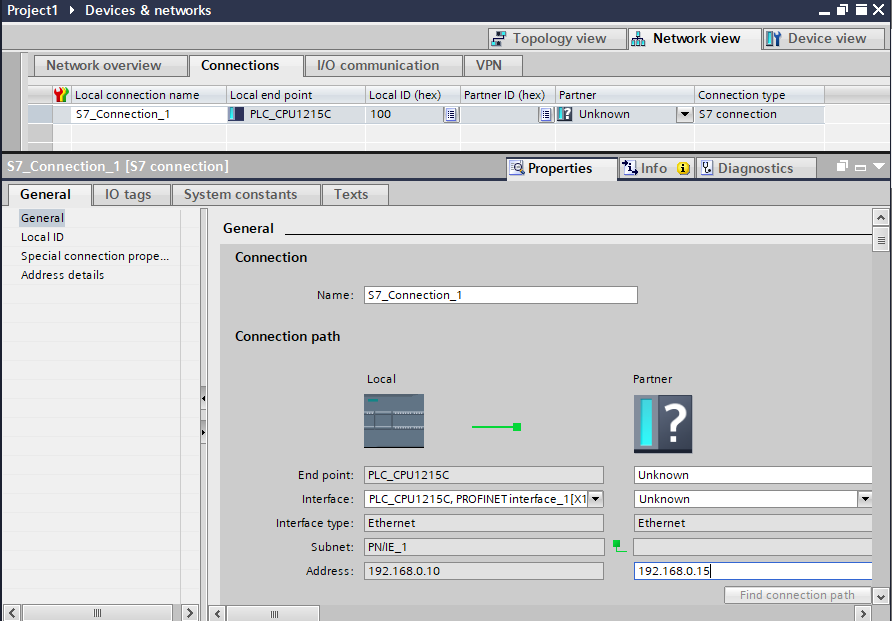Expand the Partner Interface dropdown
Image resolution: width=892 pixels, height=621 pixels.
[864, 499]
